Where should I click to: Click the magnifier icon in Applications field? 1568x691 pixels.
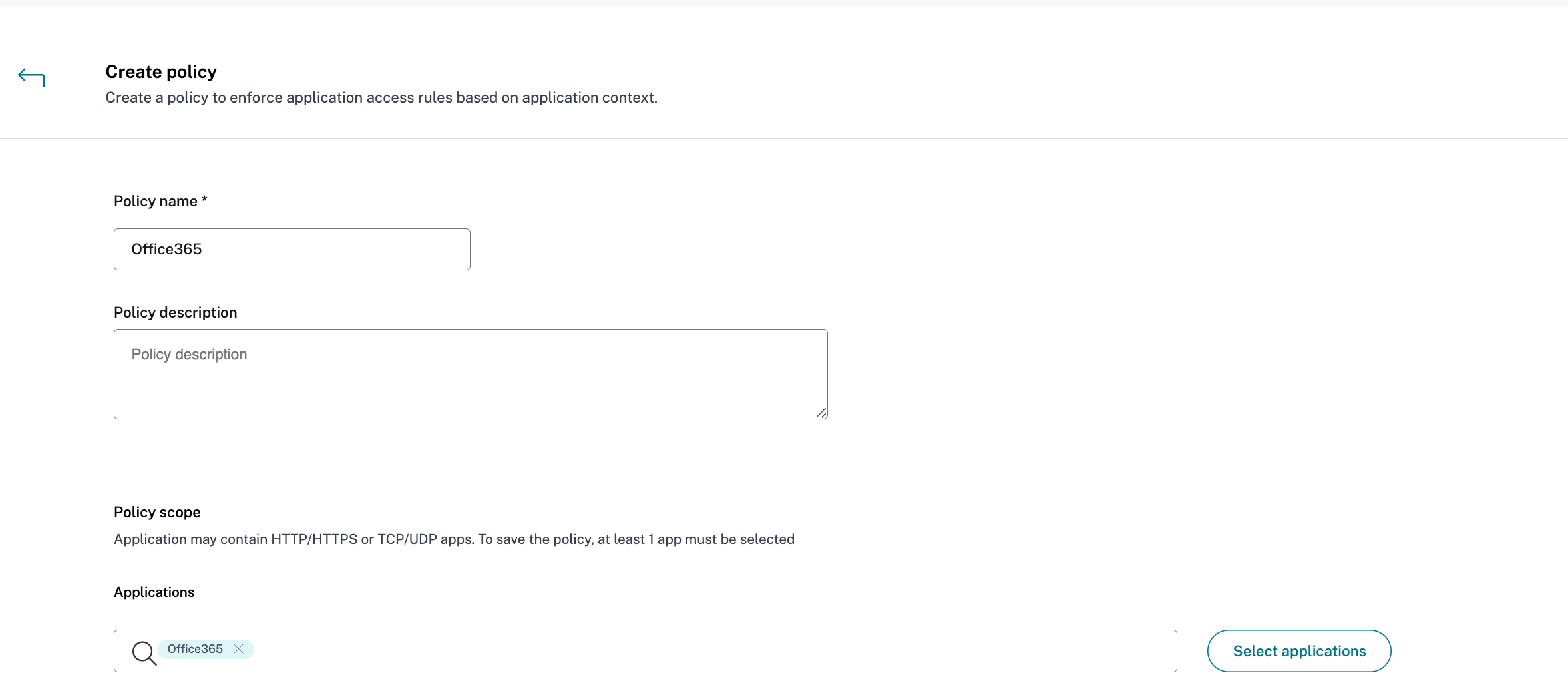tap(144, 652)
